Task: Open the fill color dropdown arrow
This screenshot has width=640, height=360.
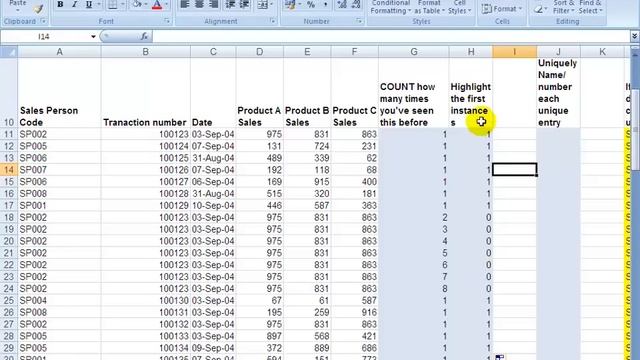Action: pos(146,5)
